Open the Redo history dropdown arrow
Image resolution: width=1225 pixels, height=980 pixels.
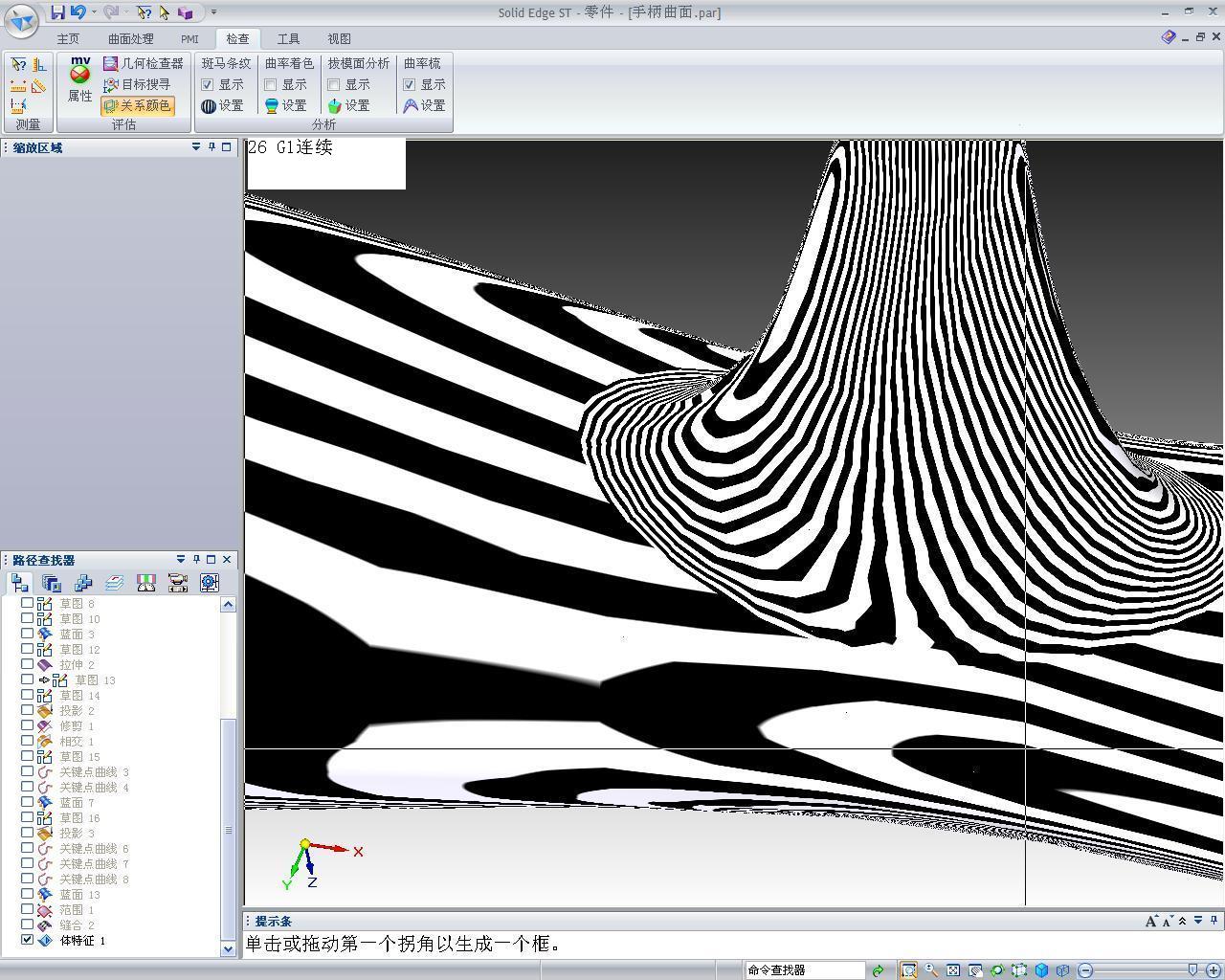pyautogui.click(x=126, y=12)
